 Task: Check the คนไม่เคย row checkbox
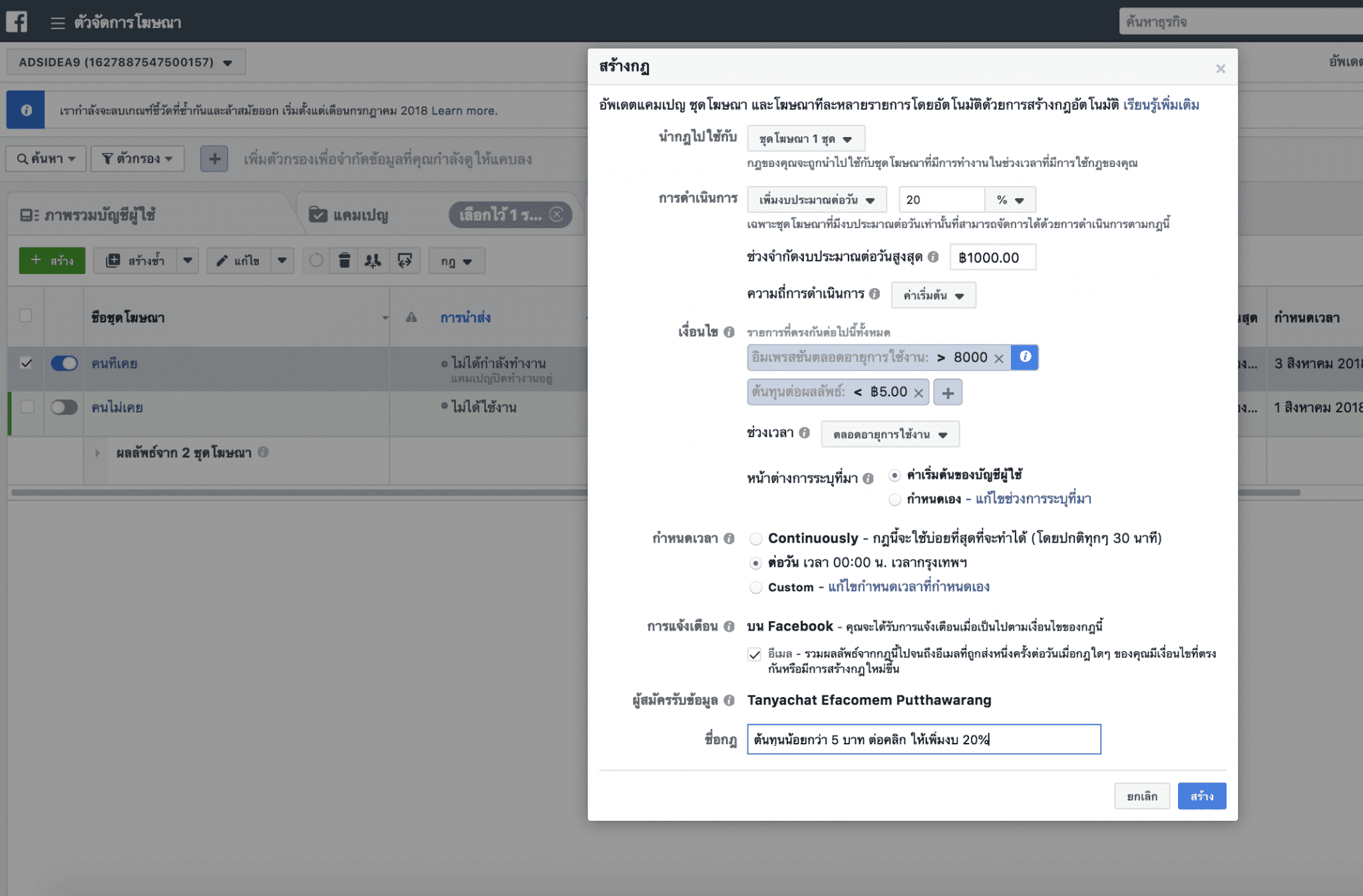27,406
